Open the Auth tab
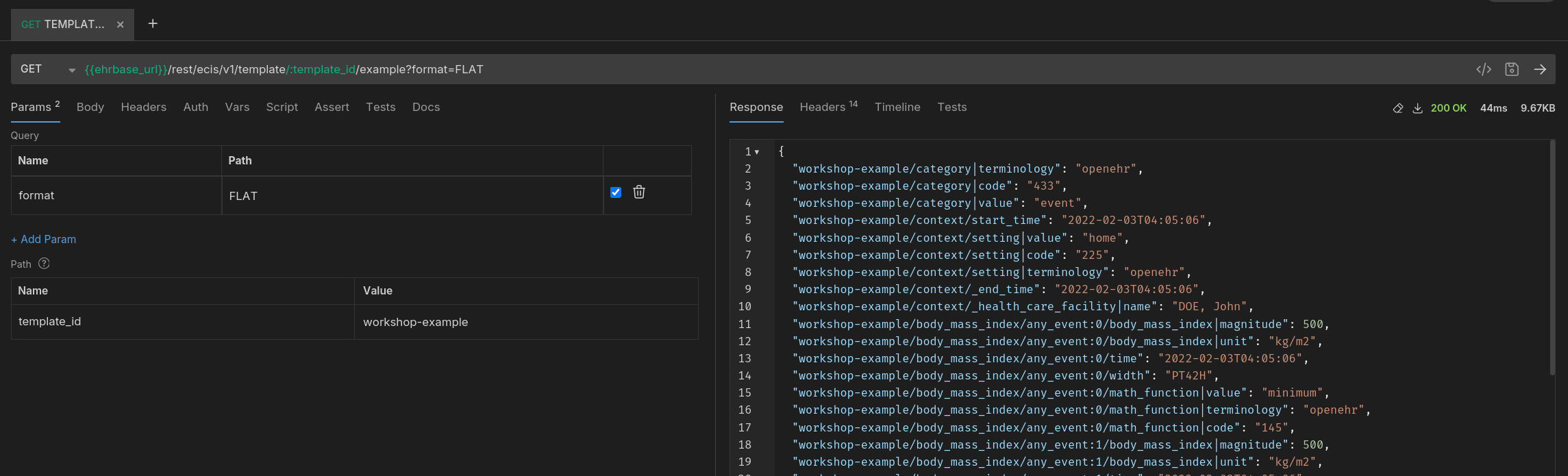This screenshot has height=476, width=1568. pyautogui.click(x=195, y=108)
